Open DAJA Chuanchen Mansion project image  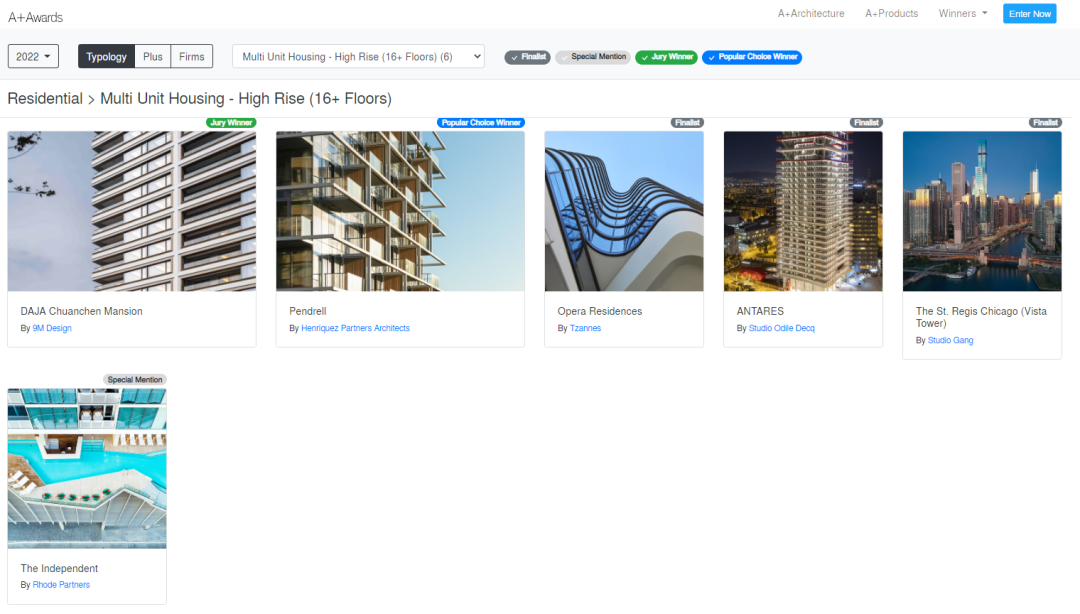pyautogui.click(x=132, y=211)
